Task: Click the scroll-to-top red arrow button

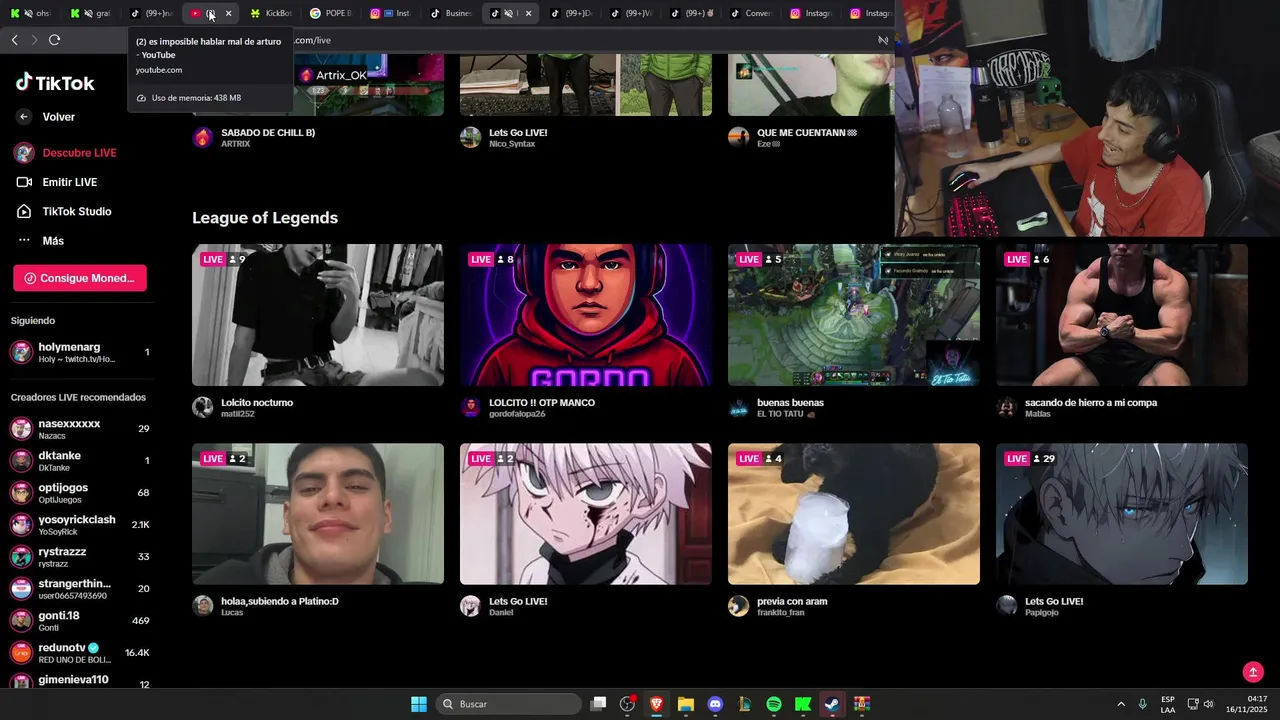Action: (1253, 672)
